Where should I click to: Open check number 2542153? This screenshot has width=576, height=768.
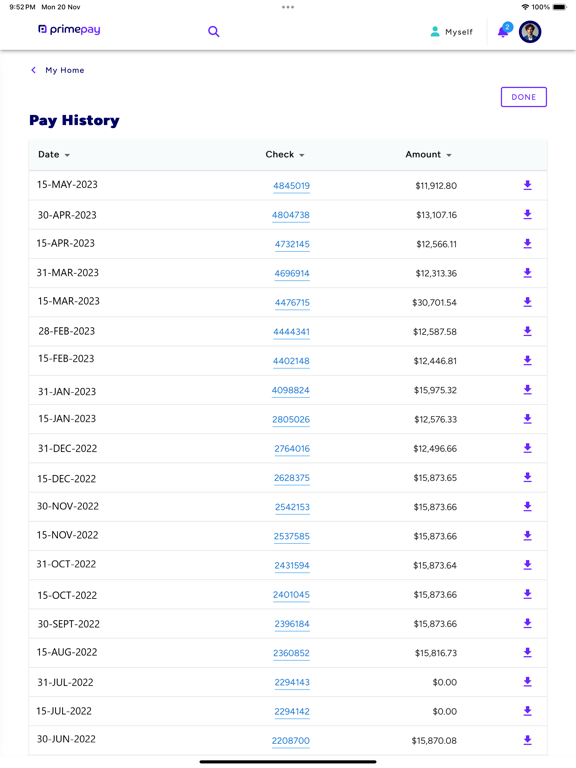[292, 507]
